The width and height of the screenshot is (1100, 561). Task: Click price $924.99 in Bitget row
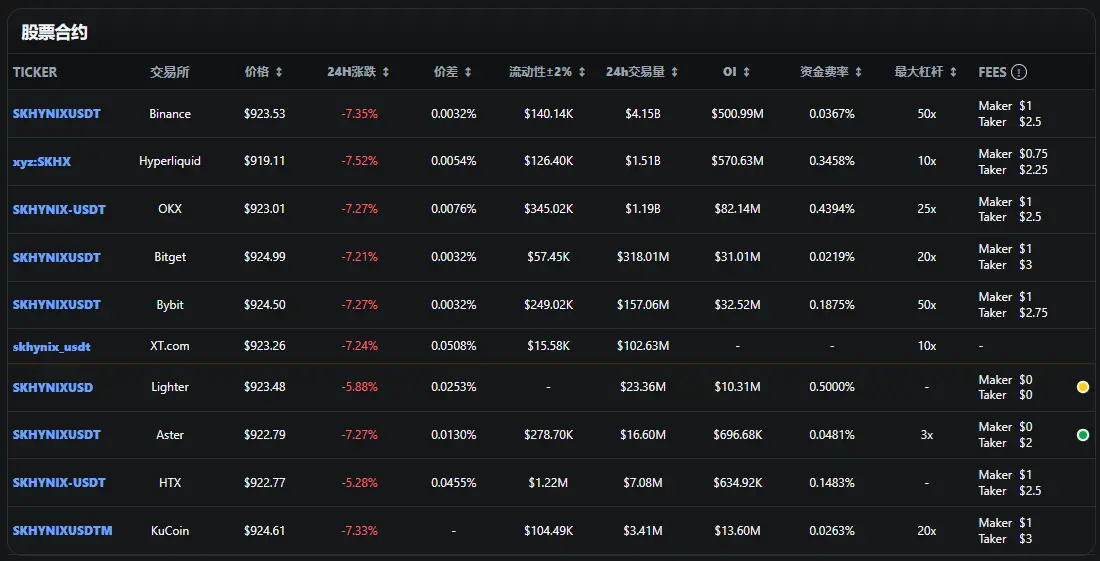[x=264, y=257]
